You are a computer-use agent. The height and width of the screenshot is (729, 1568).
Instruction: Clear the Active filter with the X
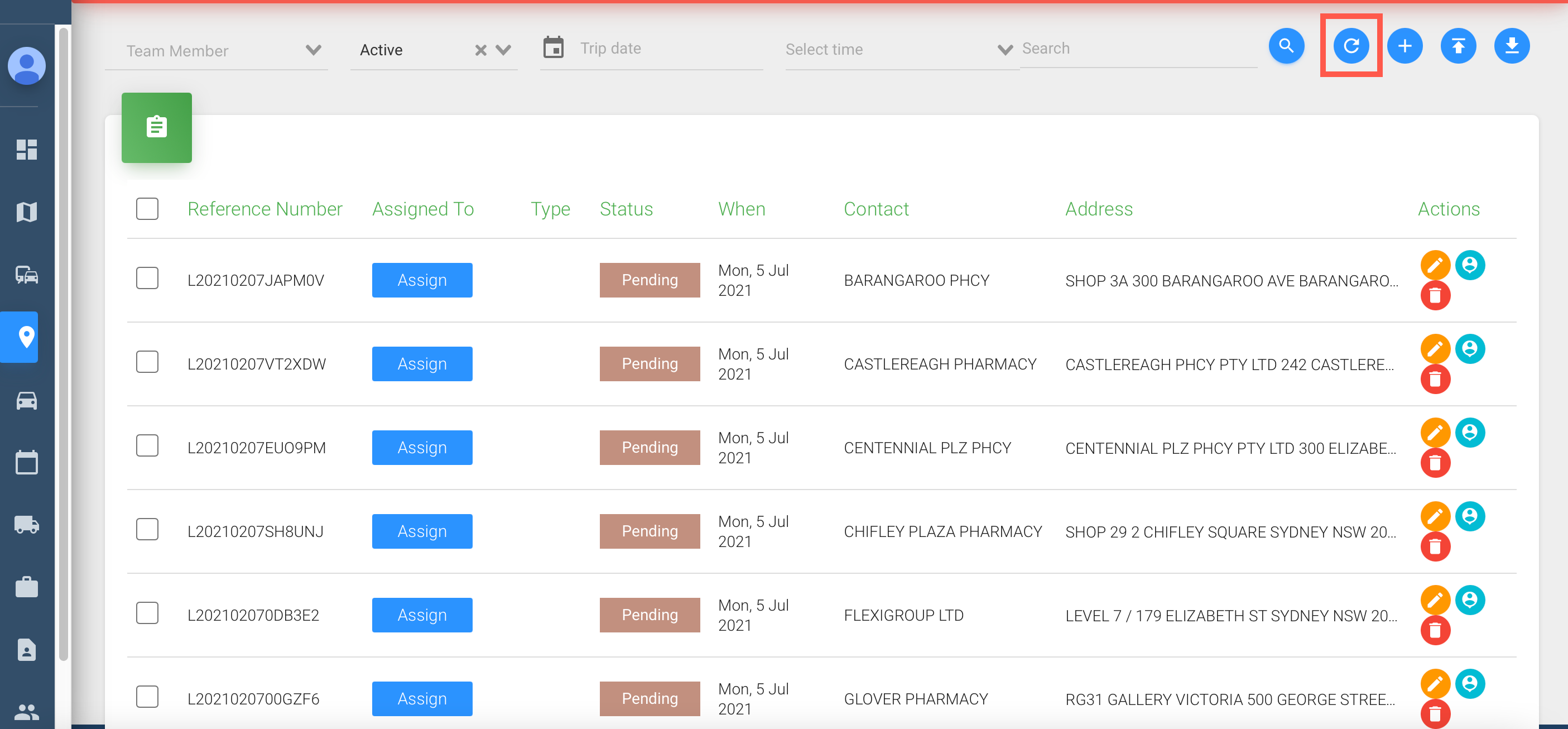tap(481, 50)
